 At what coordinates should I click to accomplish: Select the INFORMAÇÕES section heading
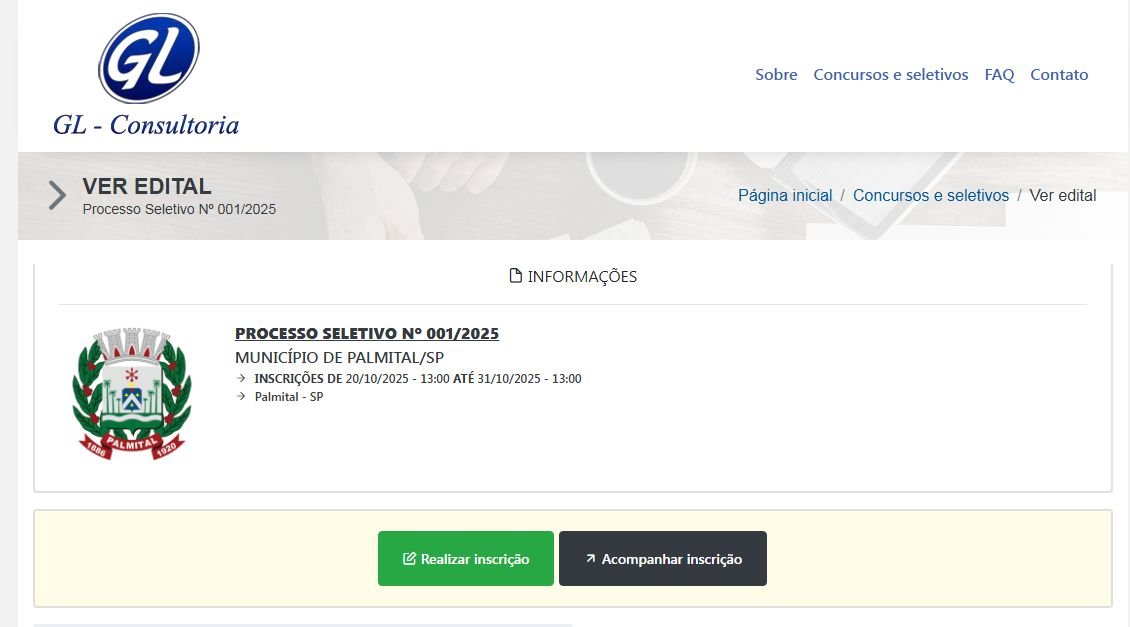point(581,277)
